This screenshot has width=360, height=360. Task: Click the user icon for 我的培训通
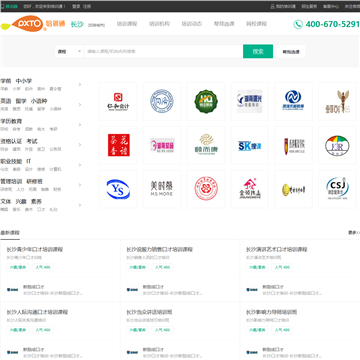(272, 6)
